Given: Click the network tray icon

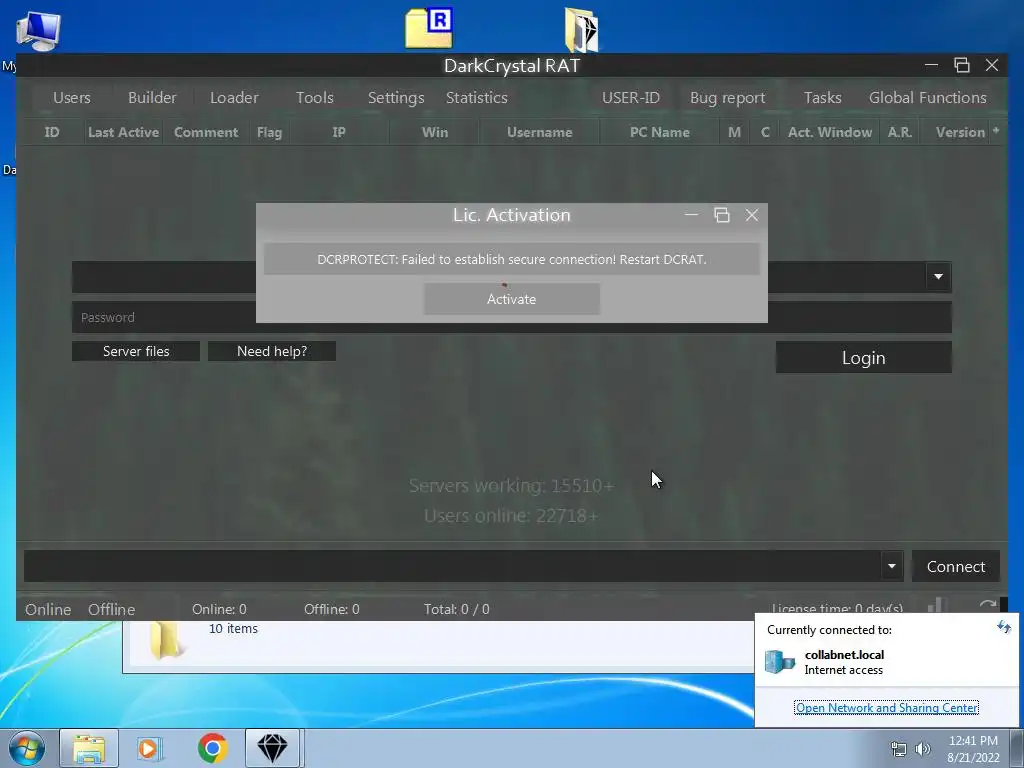Looking at the screenshot, I should coord(899,749).
